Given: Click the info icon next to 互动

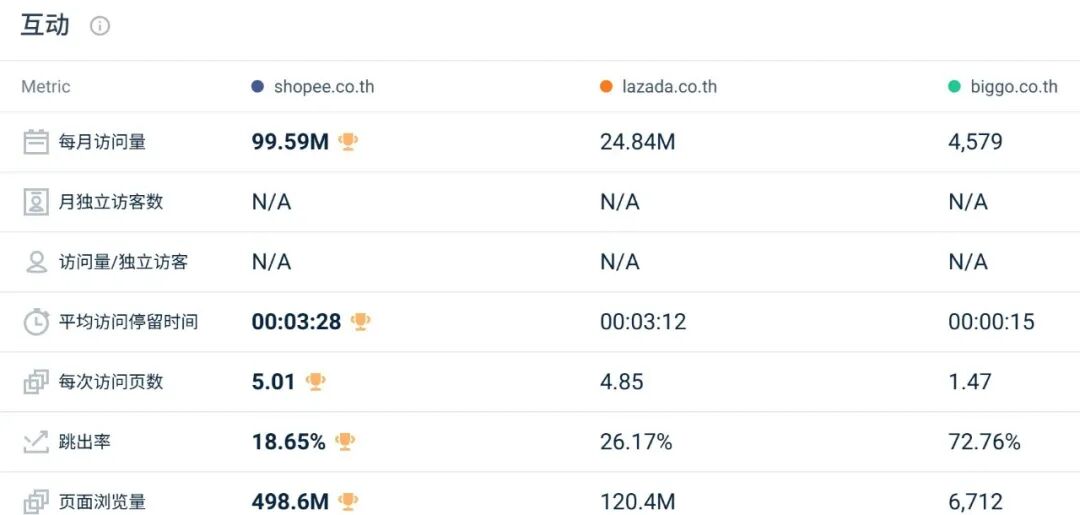Looking at the screenshot, I should click(x=100, y=26).
